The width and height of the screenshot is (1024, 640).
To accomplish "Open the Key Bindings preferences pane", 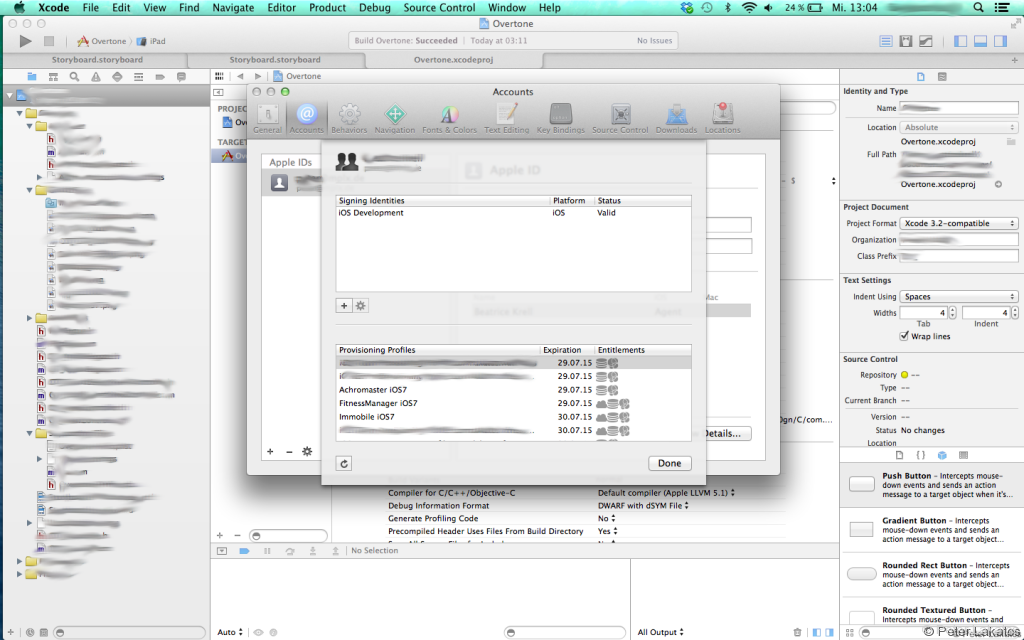I will (x=561, y=119).
